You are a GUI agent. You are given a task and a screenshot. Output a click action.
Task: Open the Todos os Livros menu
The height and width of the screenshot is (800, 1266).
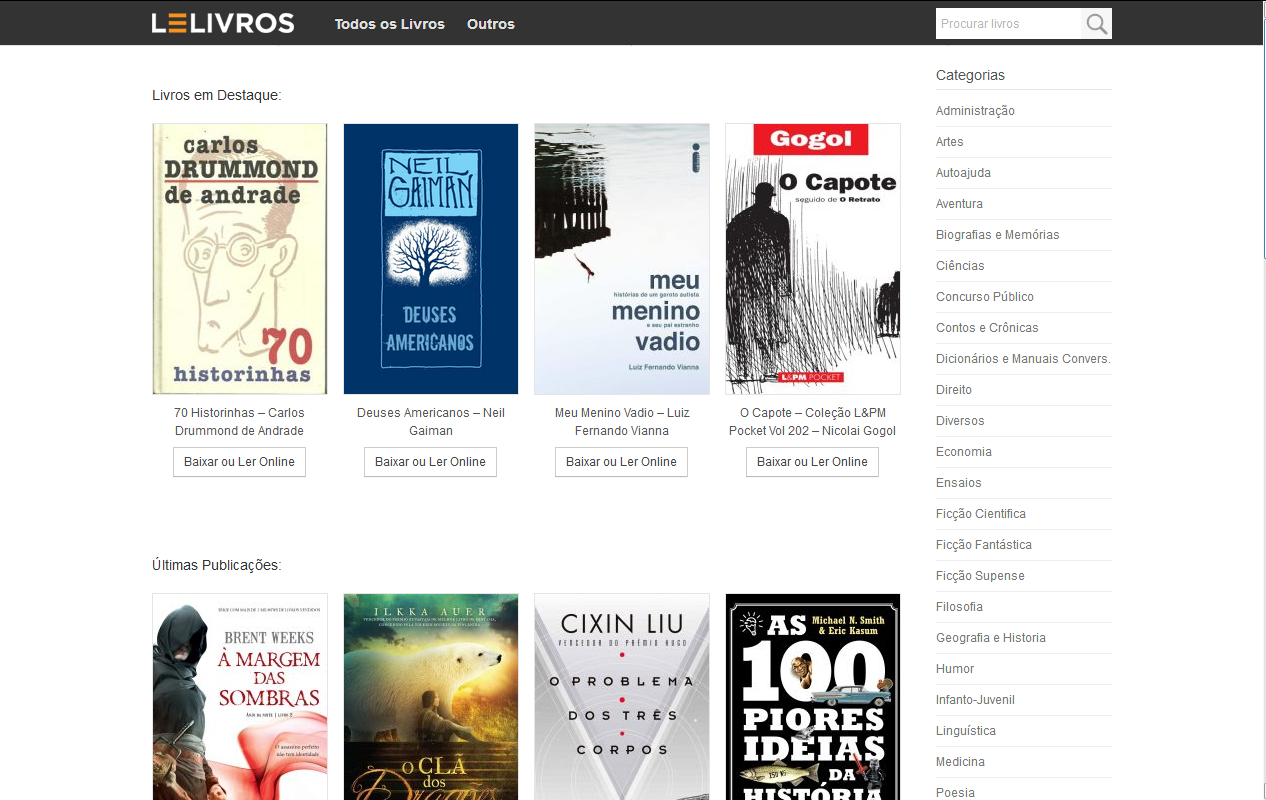pyautogui.click(x=389, y=24)
